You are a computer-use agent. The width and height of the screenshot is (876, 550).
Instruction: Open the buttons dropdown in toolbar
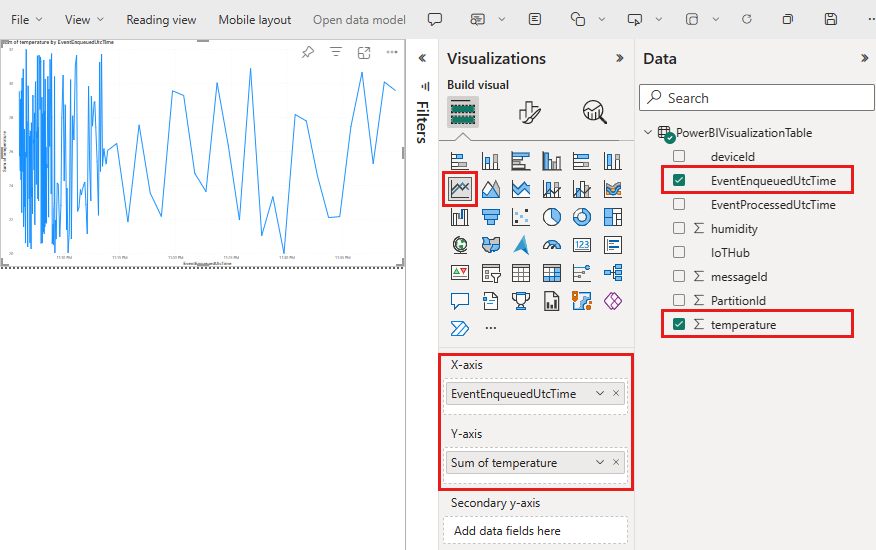coord(659,19)
